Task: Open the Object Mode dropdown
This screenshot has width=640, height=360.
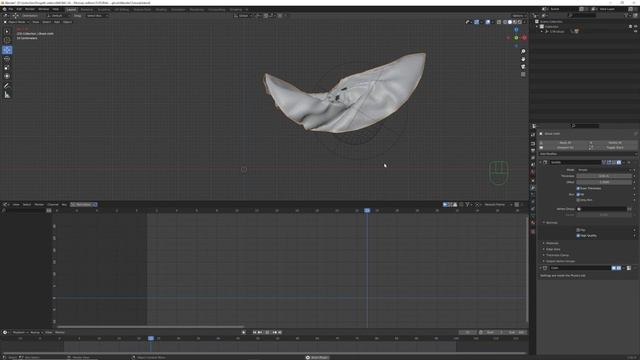Action: tap(16, 22)
